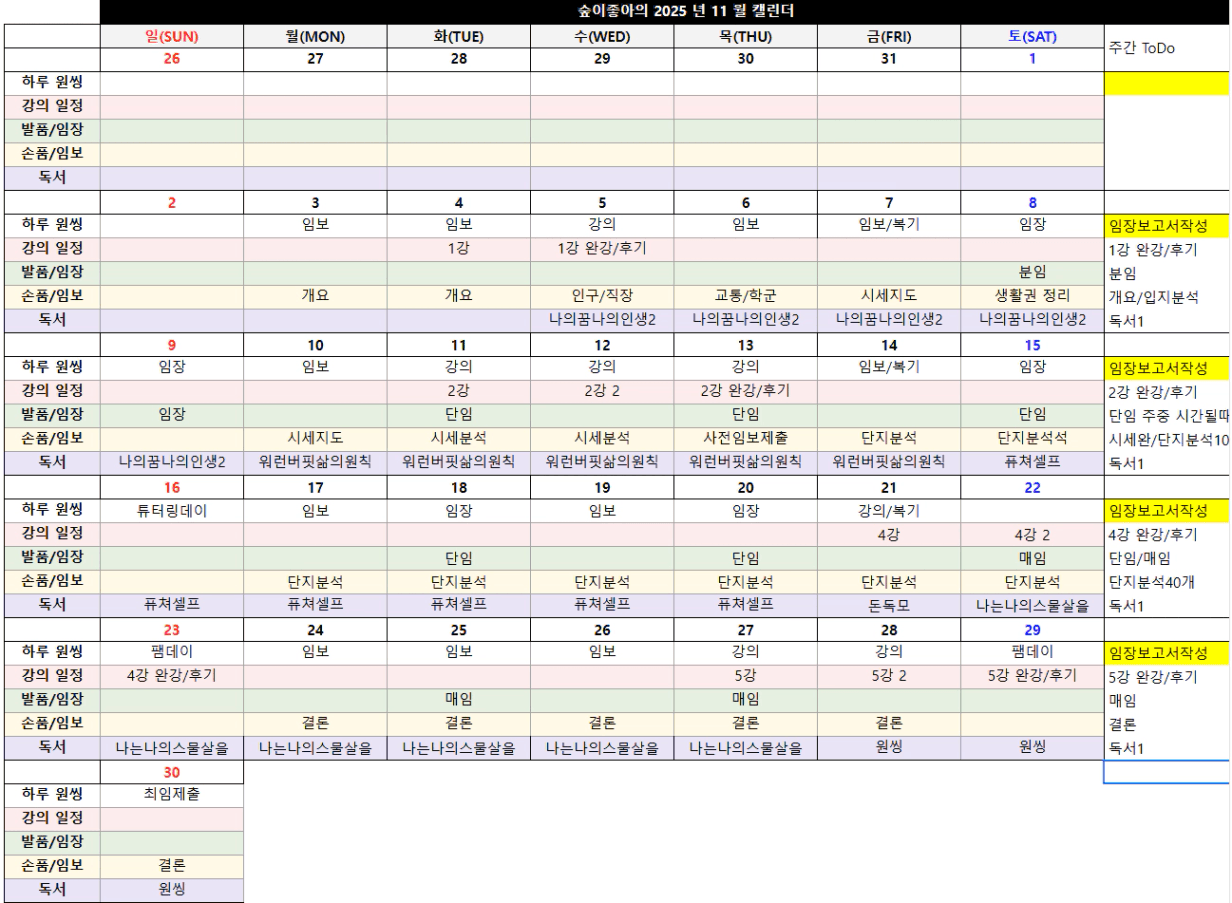Click the '단임 주중 시간될때' ToDo entry

(x=1168, y=416)
